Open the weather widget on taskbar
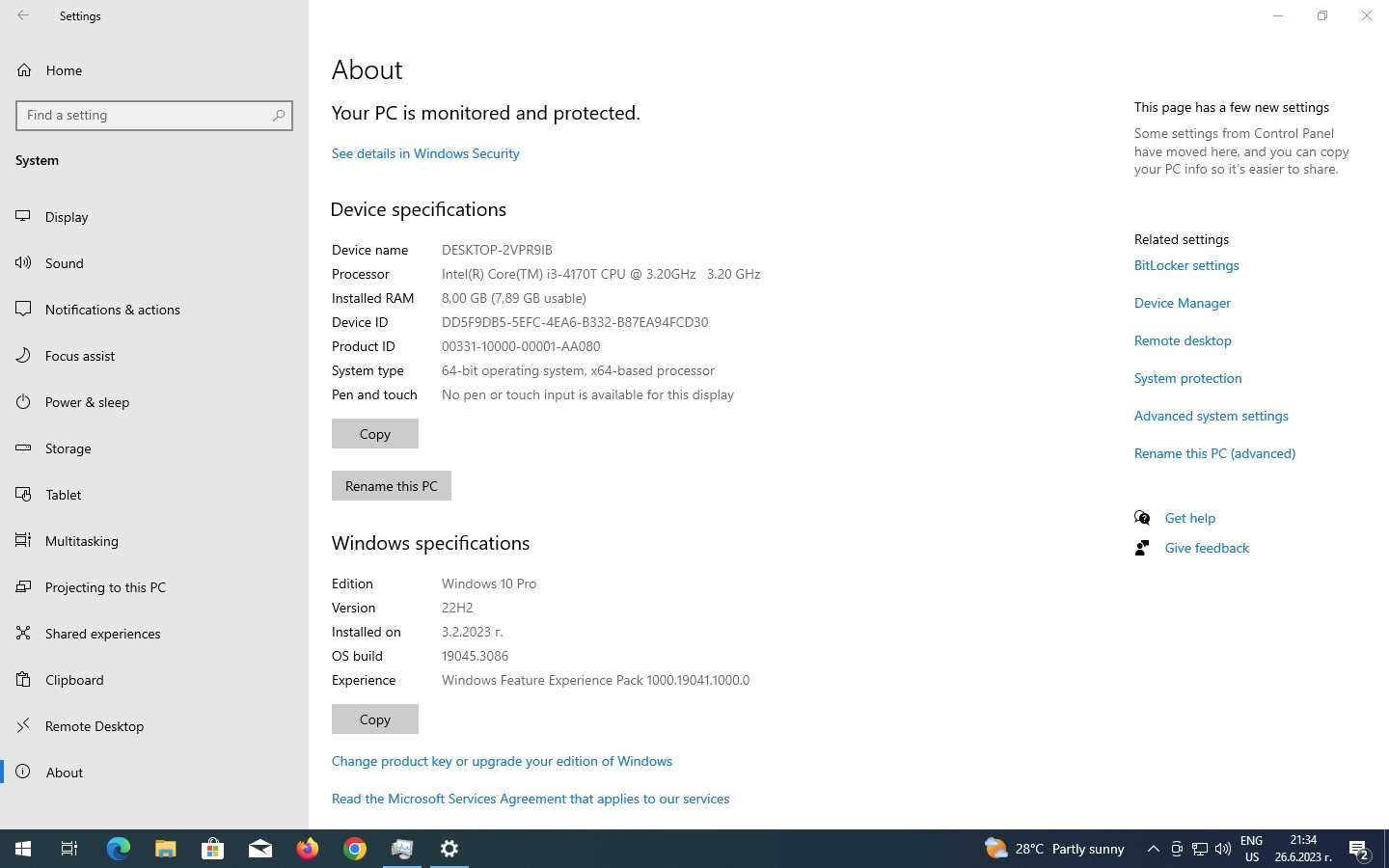Image resolution: width=1389 pixels, height=868 pixels. (x=1054, y=849)
